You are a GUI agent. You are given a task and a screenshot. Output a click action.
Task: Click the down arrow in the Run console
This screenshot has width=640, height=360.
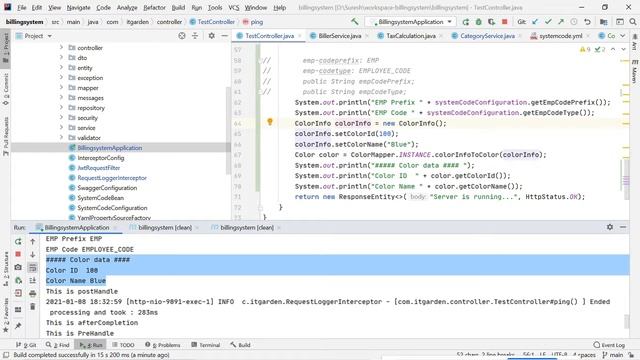click(x=33, y=254)
